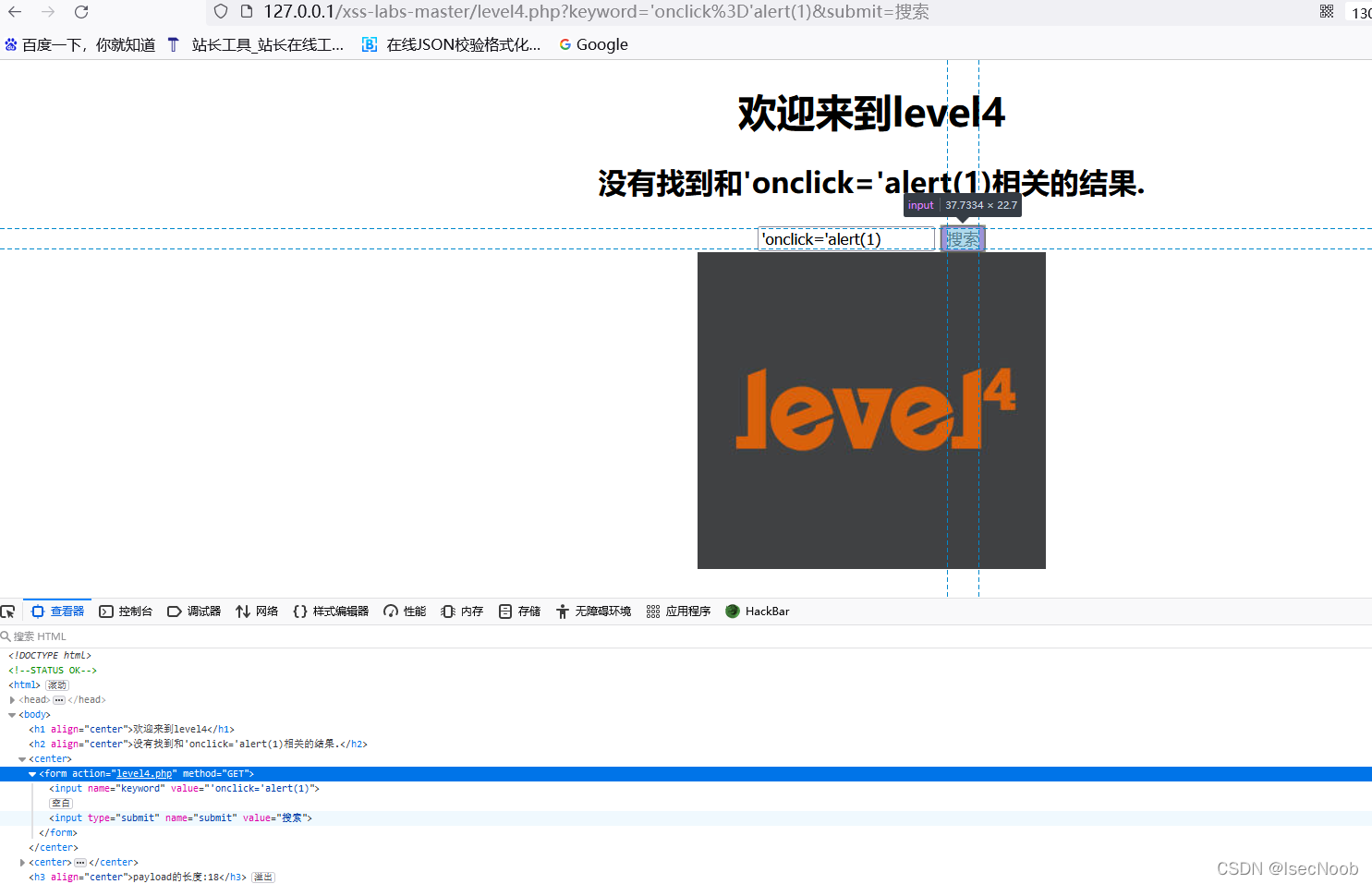Expand the second center element
Image resolution: width=1372 pixels, height=884 pixels.
click(22, 862)
